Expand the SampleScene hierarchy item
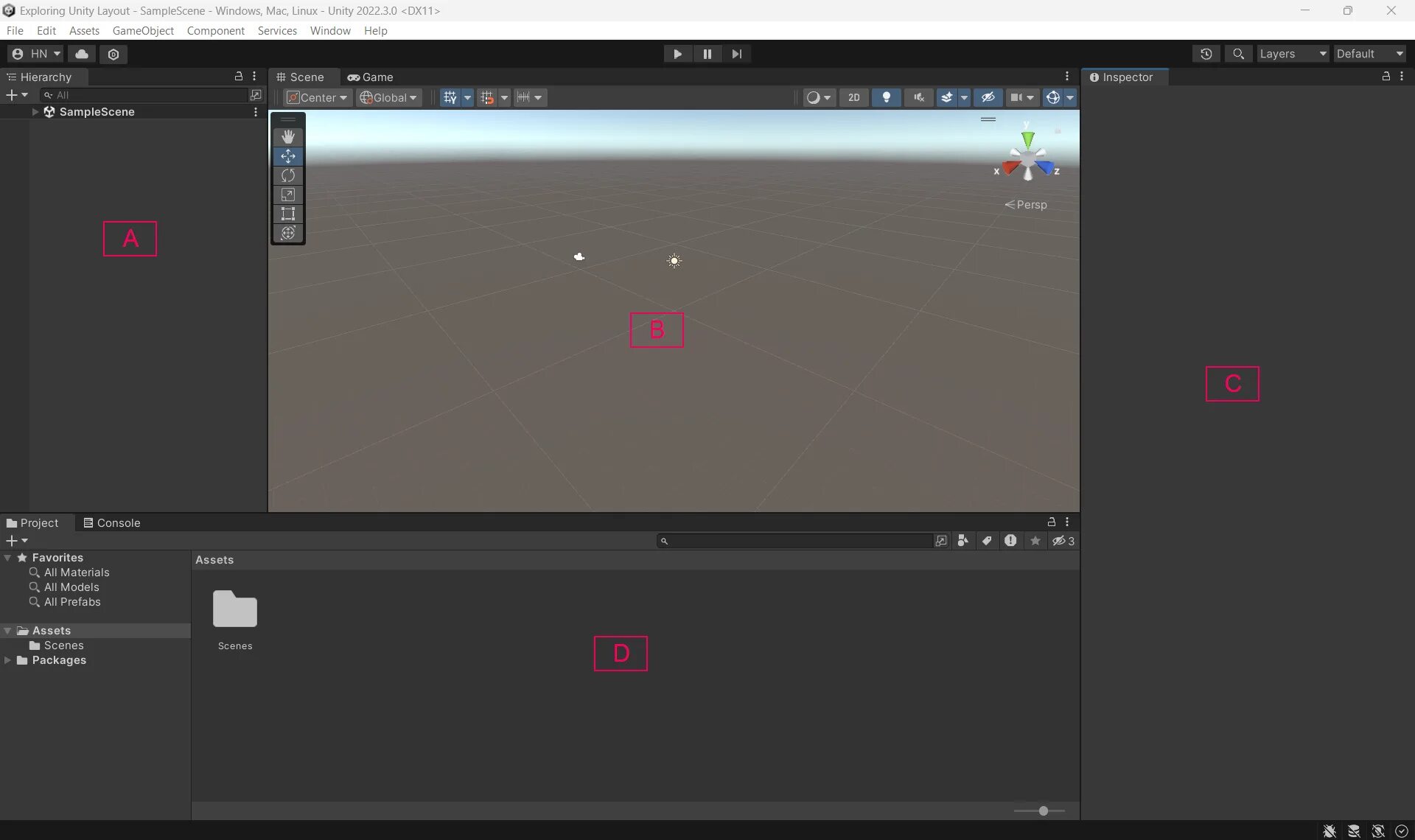The height and width of the screenshot is (840, 1415). tap(35, 112)
